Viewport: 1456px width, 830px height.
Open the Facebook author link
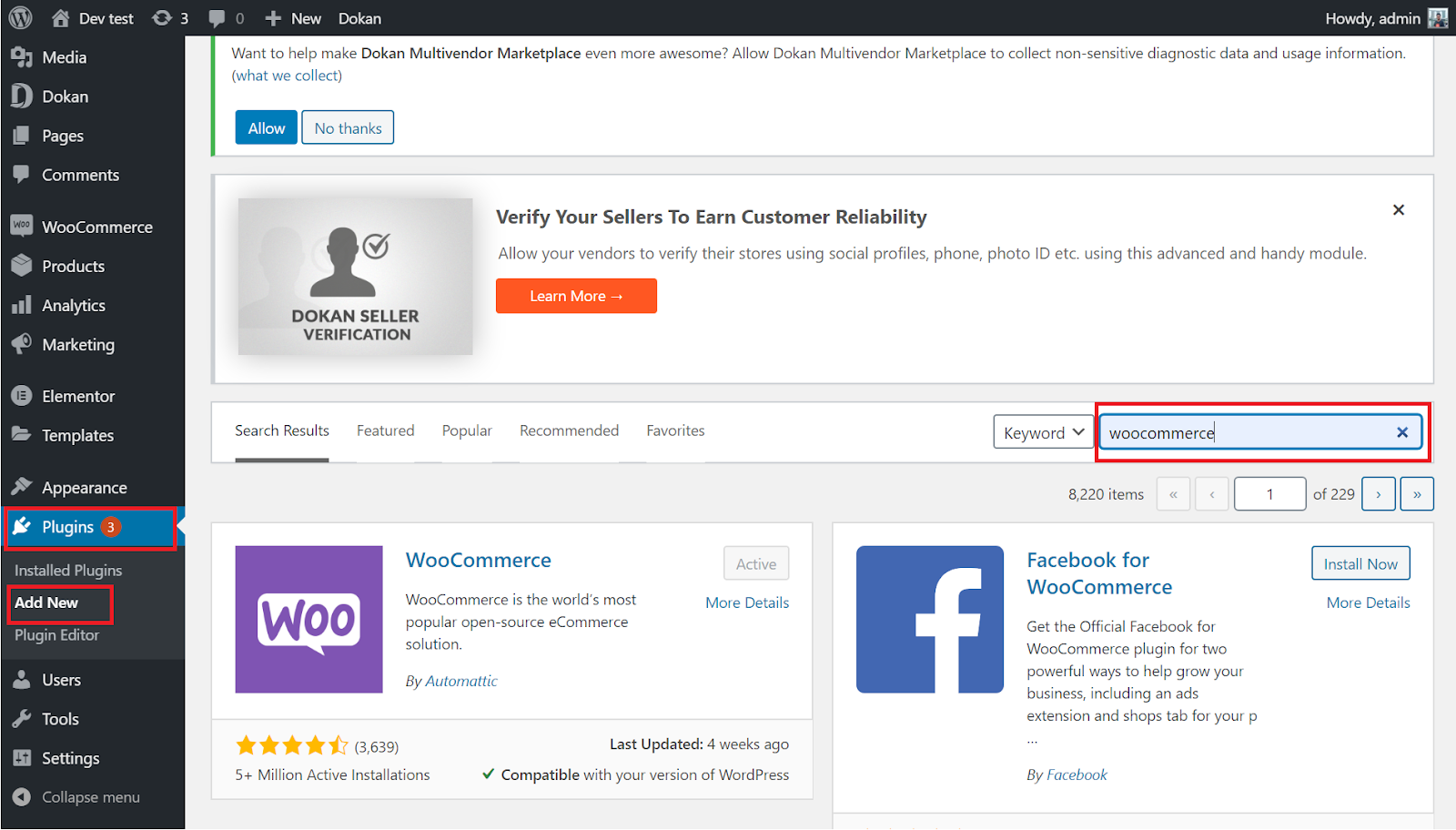(x=1077, y=774)
